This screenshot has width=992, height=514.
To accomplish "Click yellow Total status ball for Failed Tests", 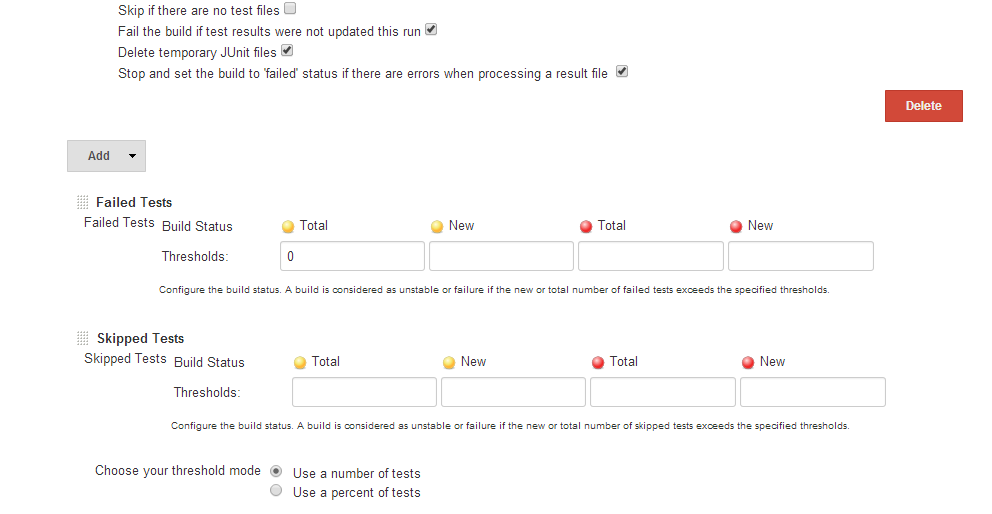I will [288, 226].
